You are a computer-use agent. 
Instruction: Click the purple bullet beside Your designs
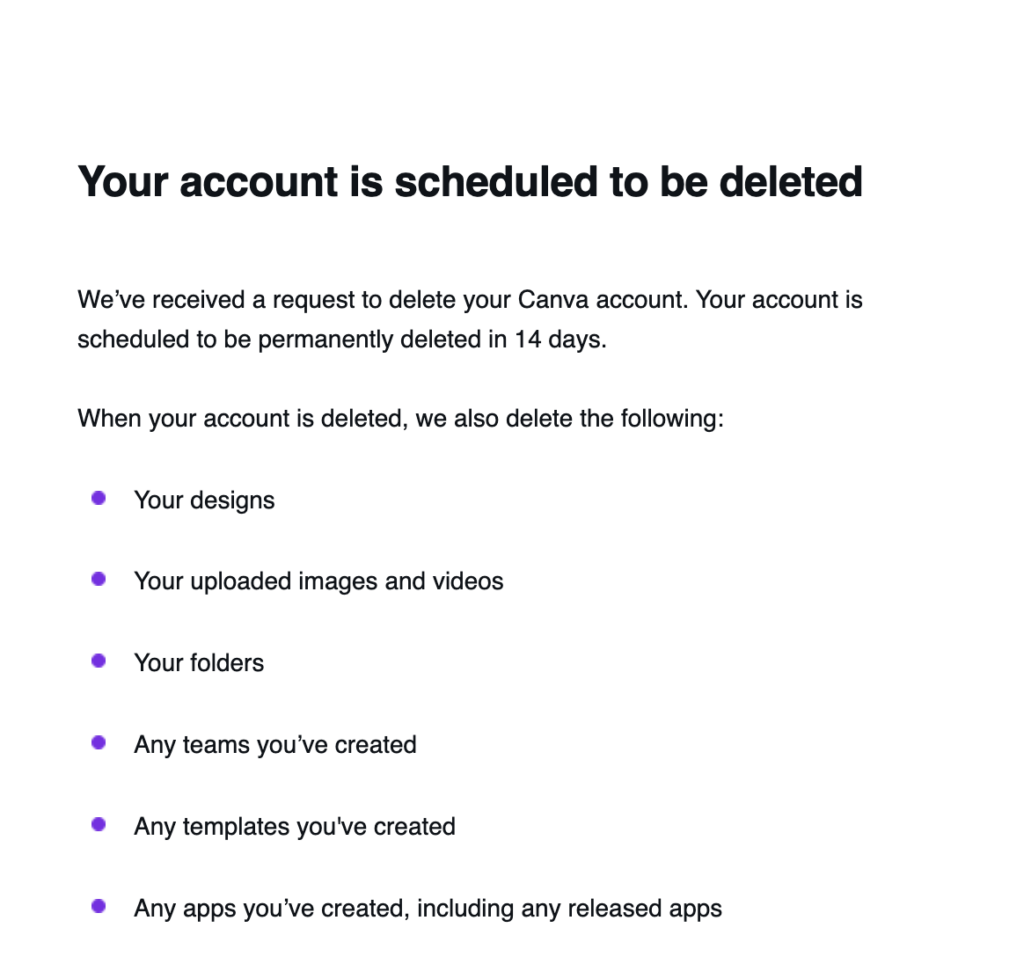click(x=98, y=498)
